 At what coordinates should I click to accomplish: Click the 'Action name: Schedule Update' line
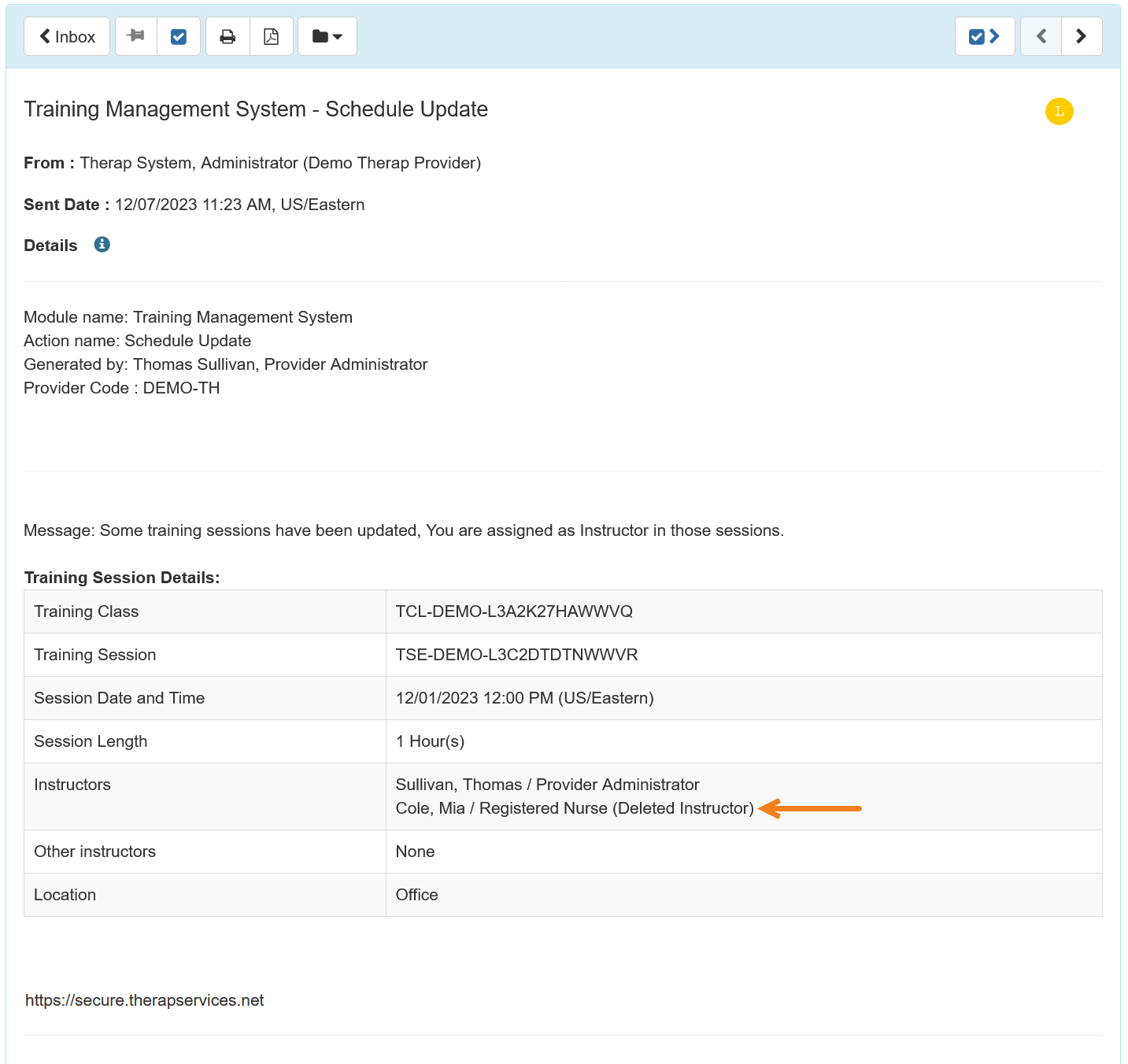[138, 341]
